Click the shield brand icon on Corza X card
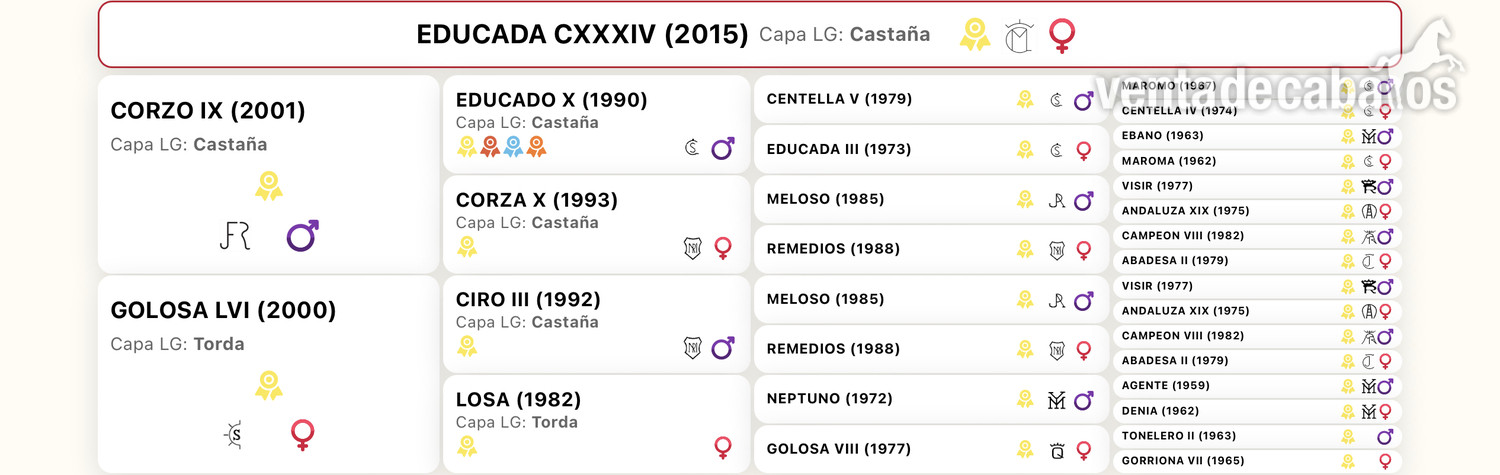 pyautogui.click(x=692, y=248)
